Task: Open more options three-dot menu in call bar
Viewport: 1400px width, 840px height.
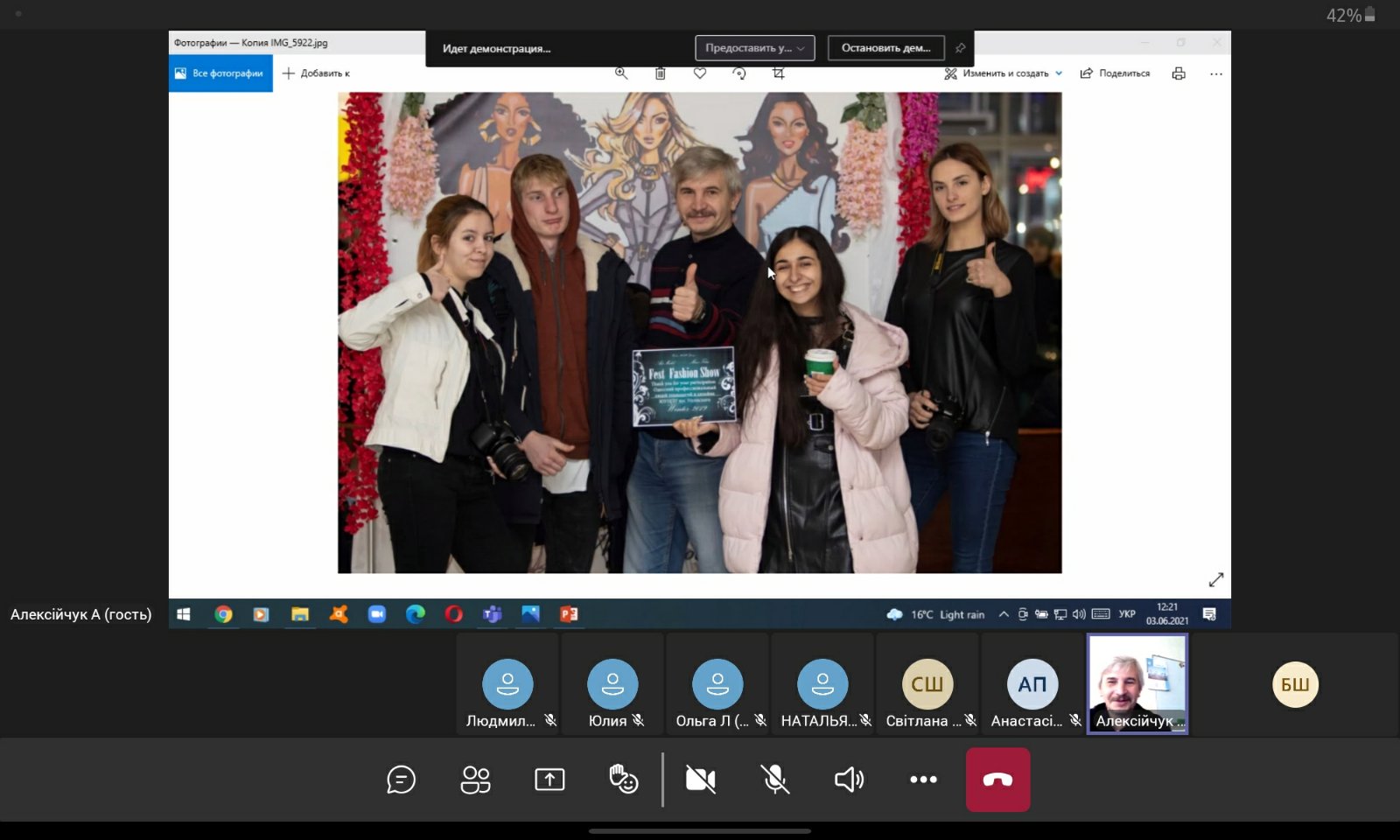Action: [923, 780]
